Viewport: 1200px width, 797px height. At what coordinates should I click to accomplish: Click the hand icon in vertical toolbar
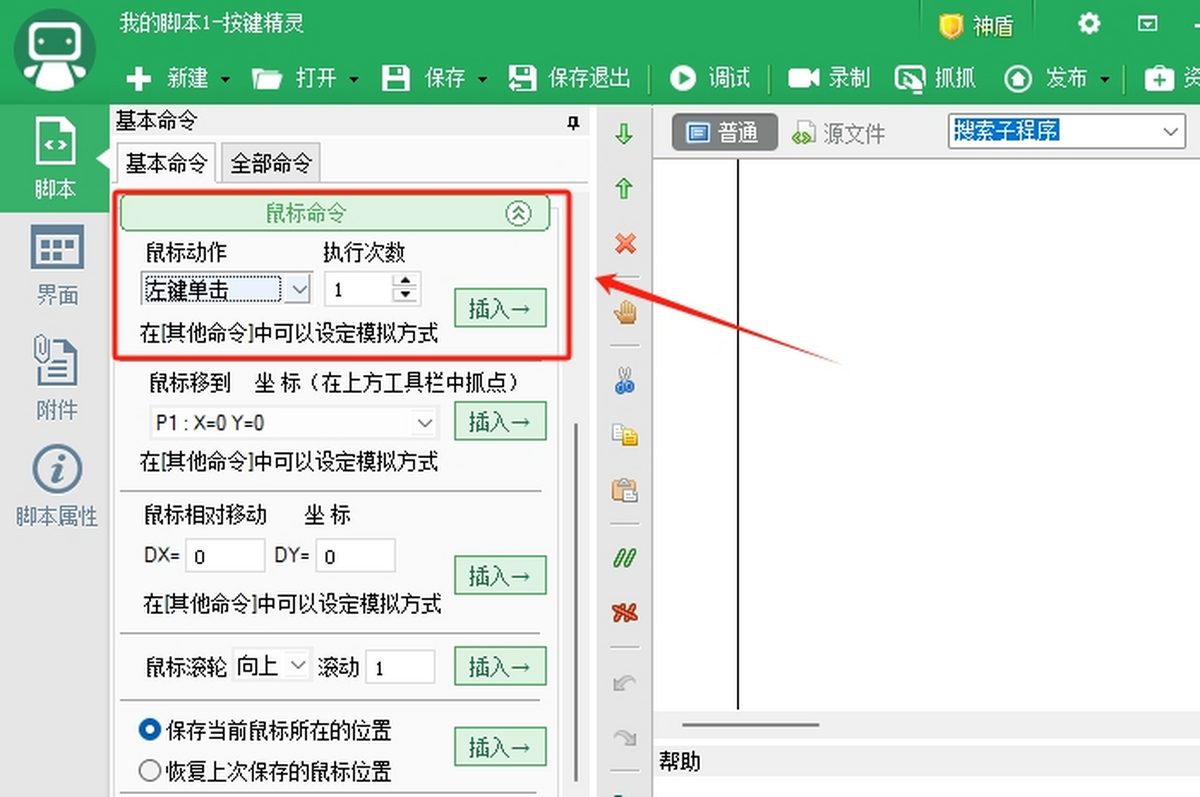[x=625, y=313]
